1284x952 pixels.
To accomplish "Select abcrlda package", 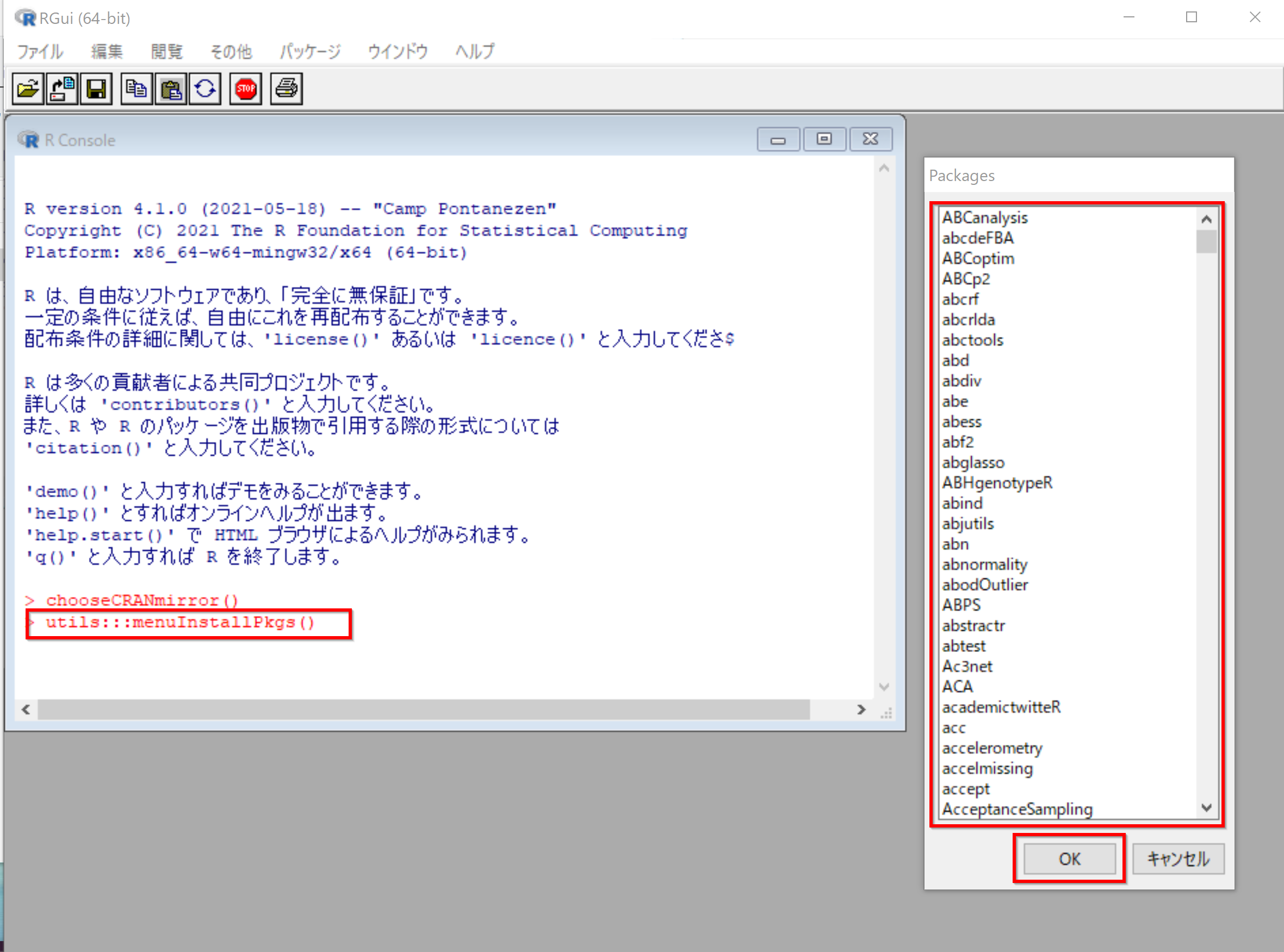I will click(x=1068, y=320).
